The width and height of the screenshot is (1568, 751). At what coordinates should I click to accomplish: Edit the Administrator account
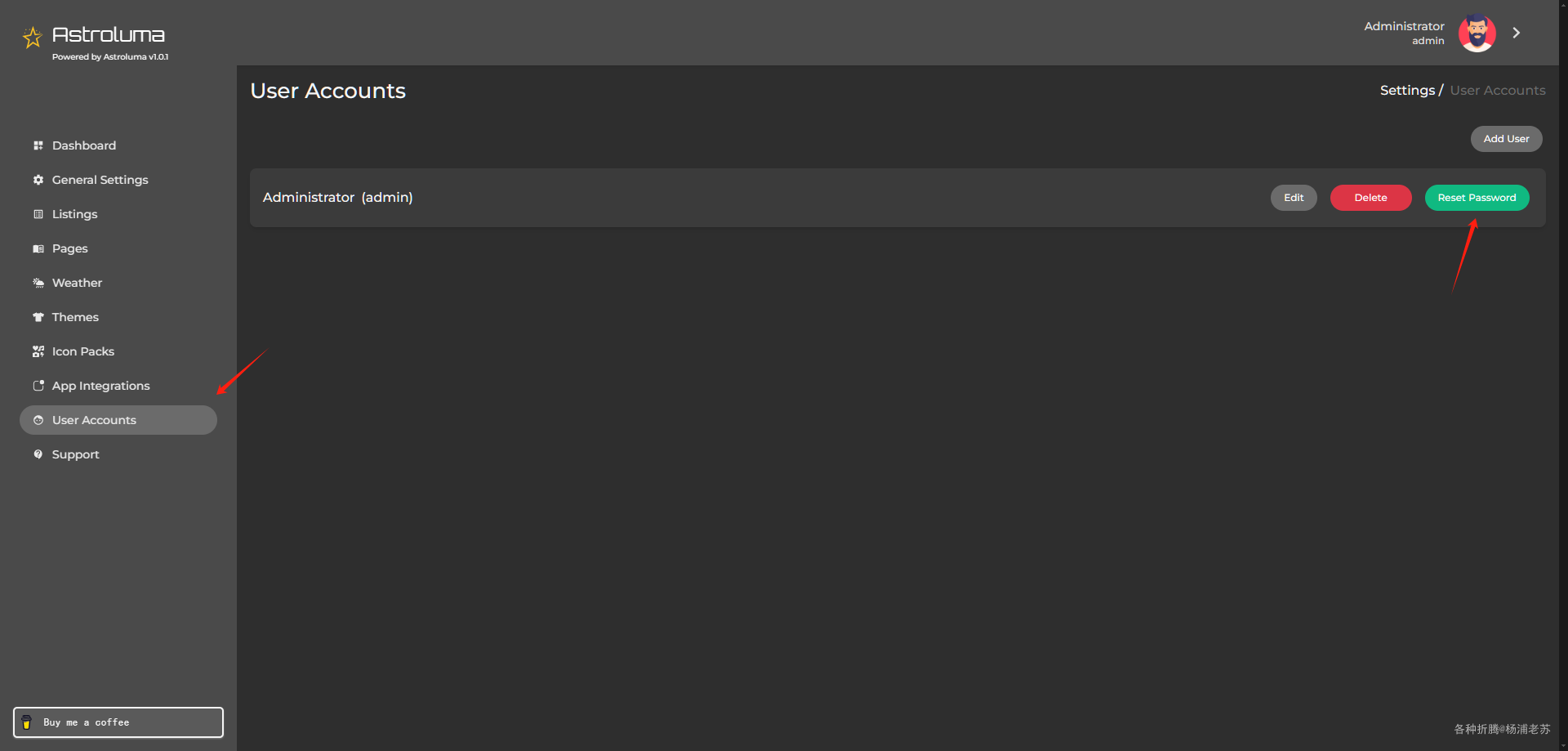[x=1294, y=198]
